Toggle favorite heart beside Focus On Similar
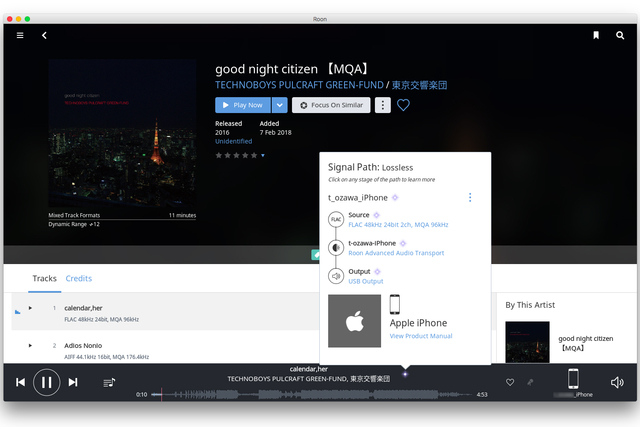This screenshot has width=640, height=427. pyautogui.click(x=403, y=105)
